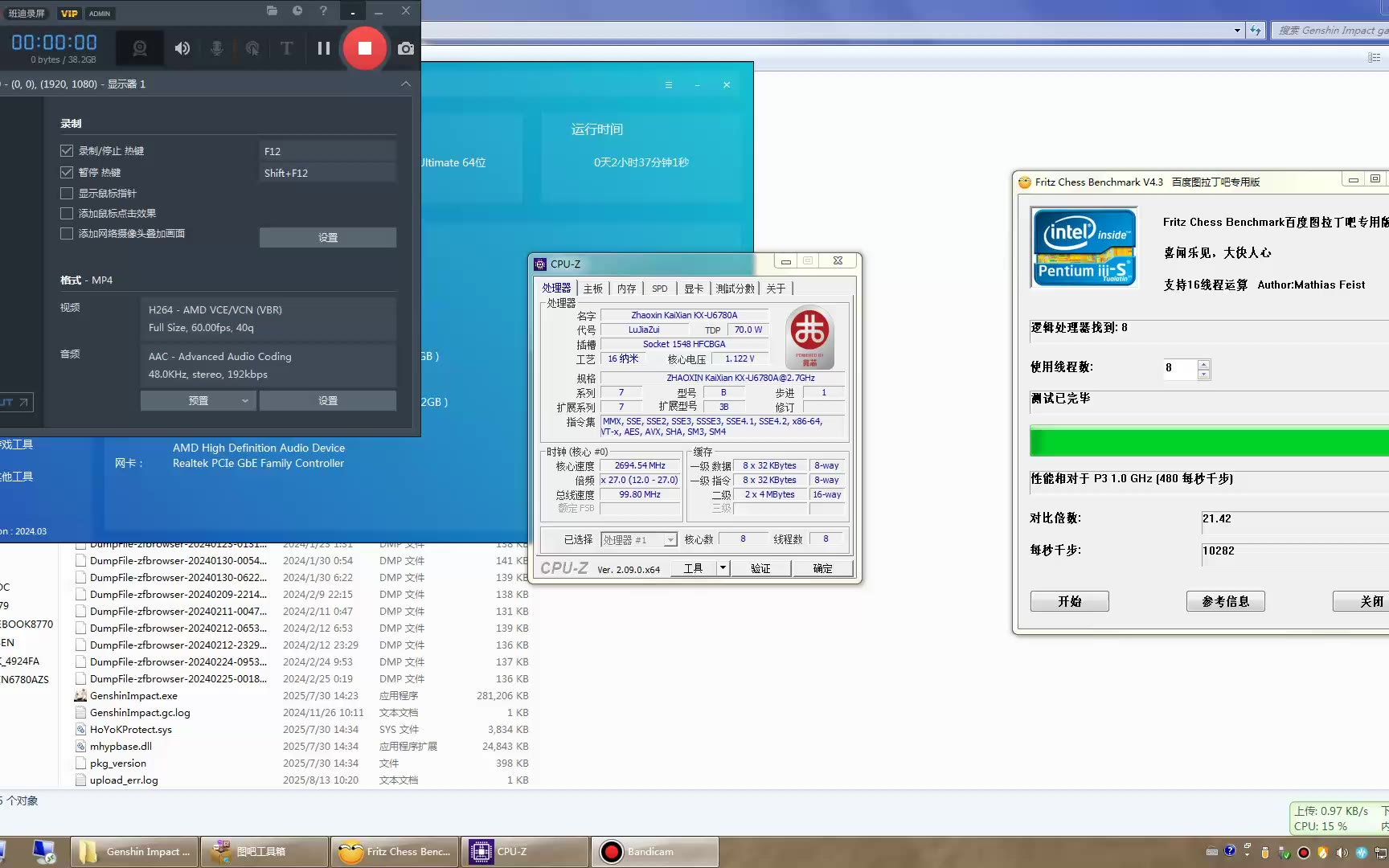The height and width of the screenshot is (868, 1389).
Task: Enable the add mouse click effects checkbox
Action: (67, 213)
